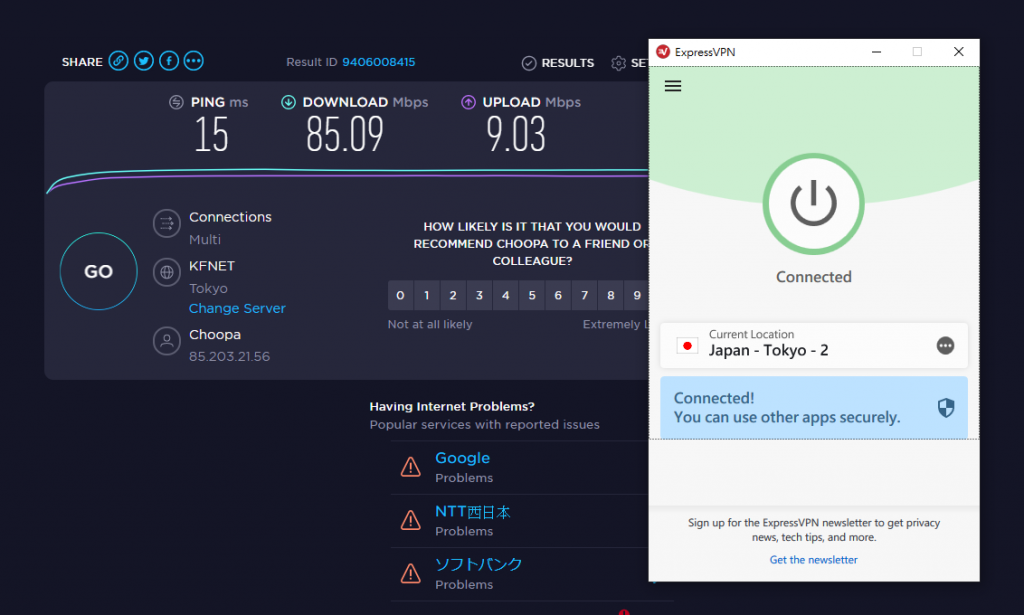Click warning icon beside Google

[411, 467]
